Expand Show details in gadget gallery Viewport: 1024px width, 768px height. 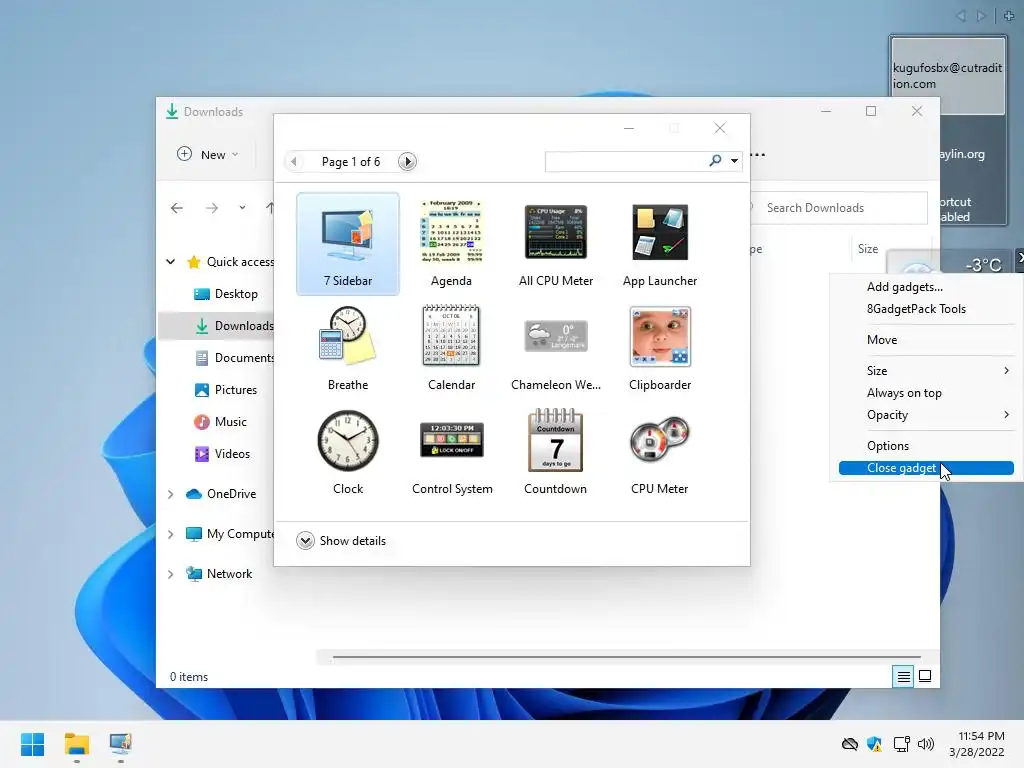341,541
